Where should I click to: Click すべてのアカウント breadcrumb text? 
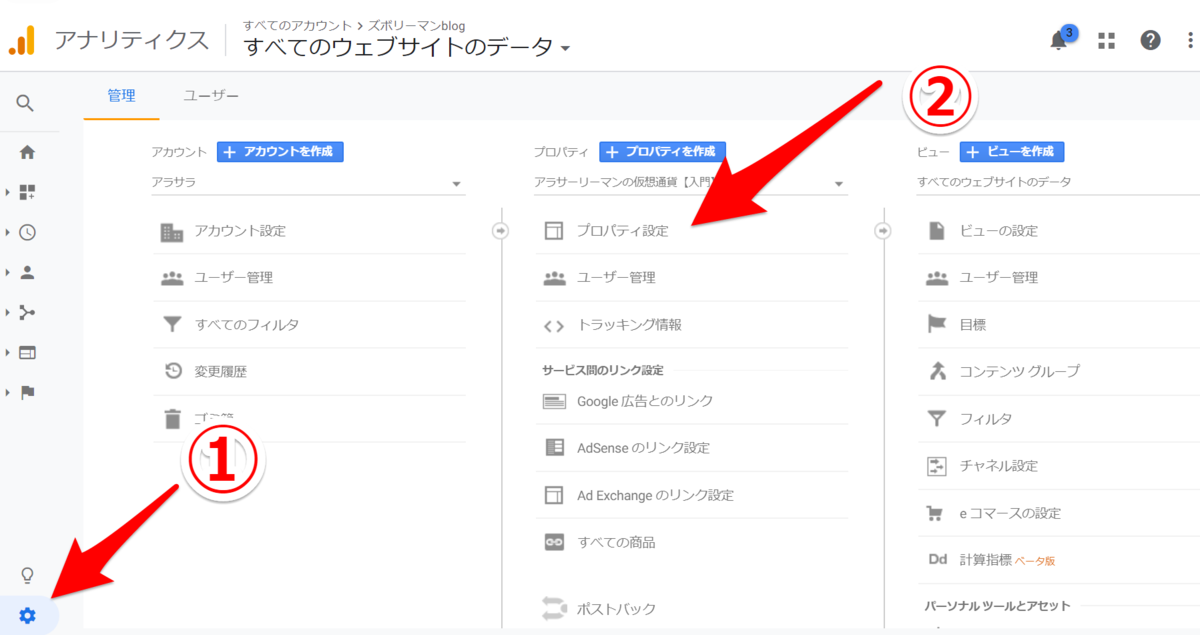point(298,25)
